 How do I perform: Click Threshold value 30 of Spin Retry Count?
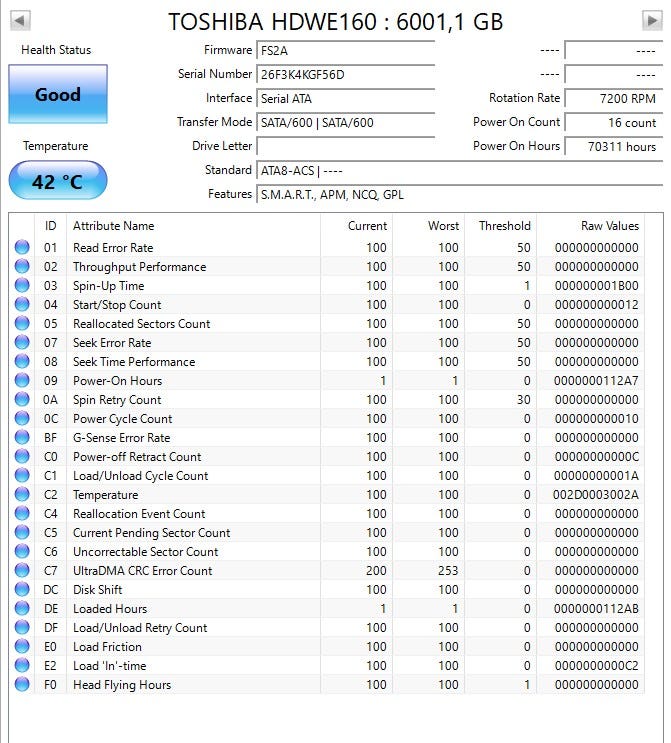tap(524, 400)
